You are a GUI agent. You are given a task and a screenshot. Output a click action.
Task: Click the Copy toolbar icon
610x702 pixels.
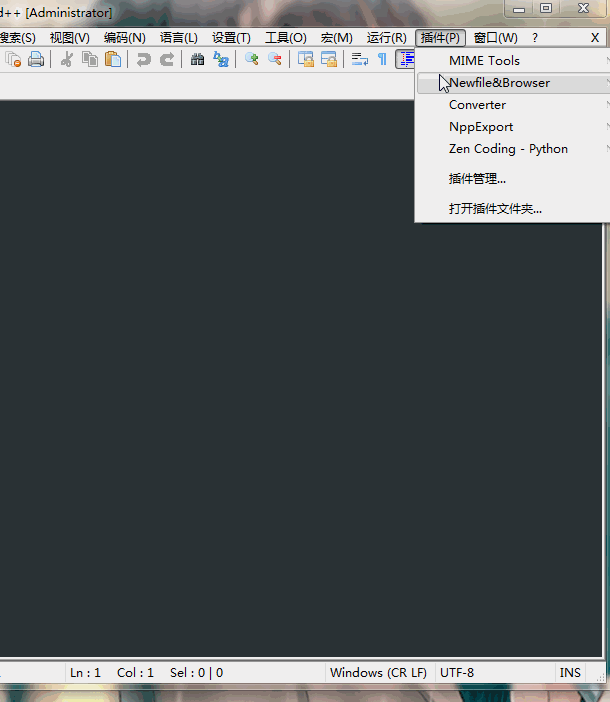click(90, 59)
